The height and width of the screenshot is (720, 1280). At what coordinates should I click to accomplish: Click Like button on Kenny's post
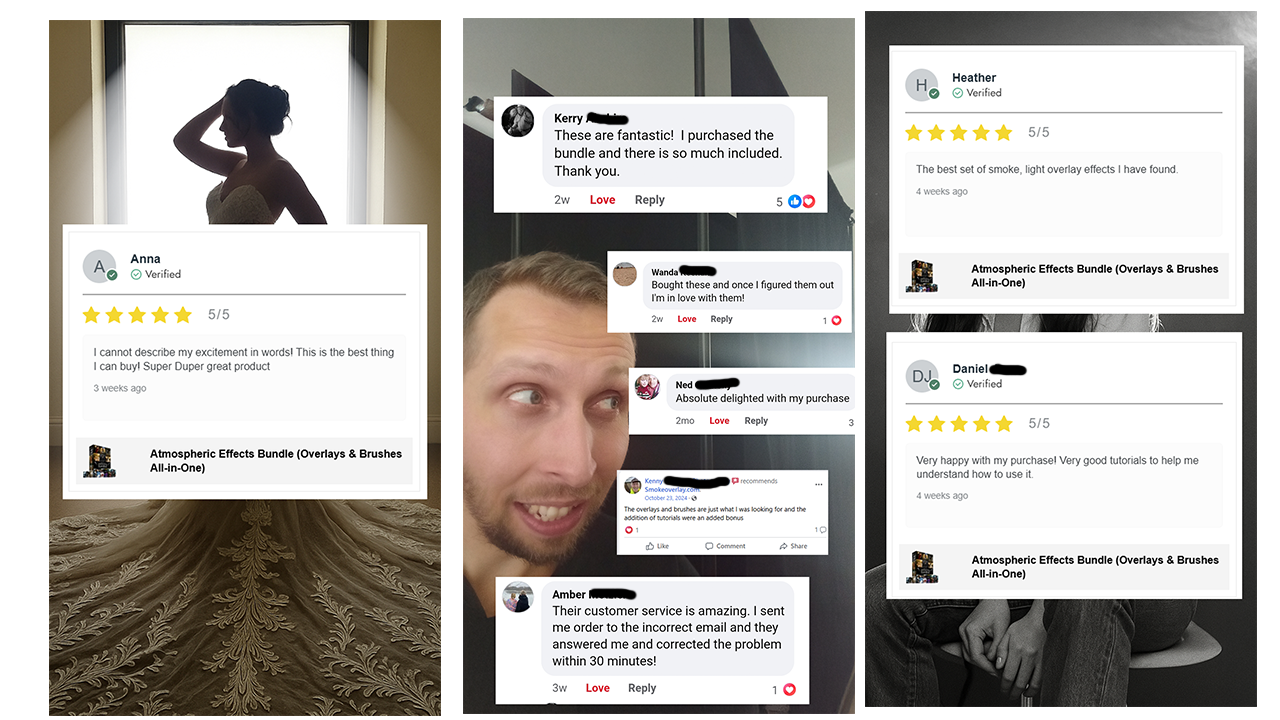pos(657,546)
